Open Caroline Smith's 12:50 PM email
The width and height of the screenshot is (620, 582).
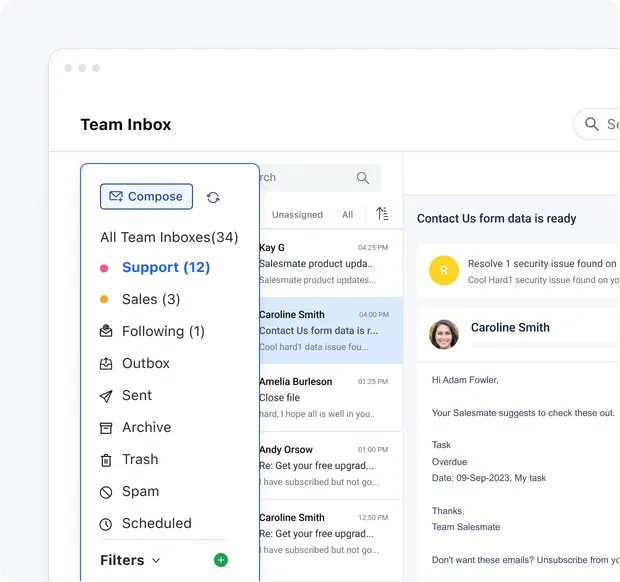(x=331, y=534)
